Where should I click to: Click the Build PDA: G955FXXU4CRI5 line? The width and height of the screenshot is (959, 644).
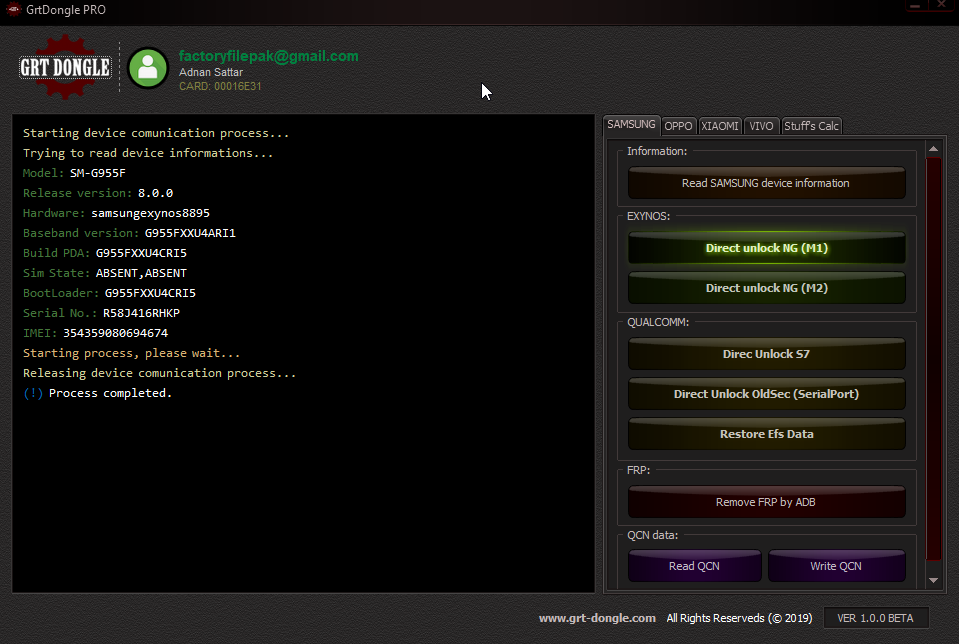tap(105, 253)
